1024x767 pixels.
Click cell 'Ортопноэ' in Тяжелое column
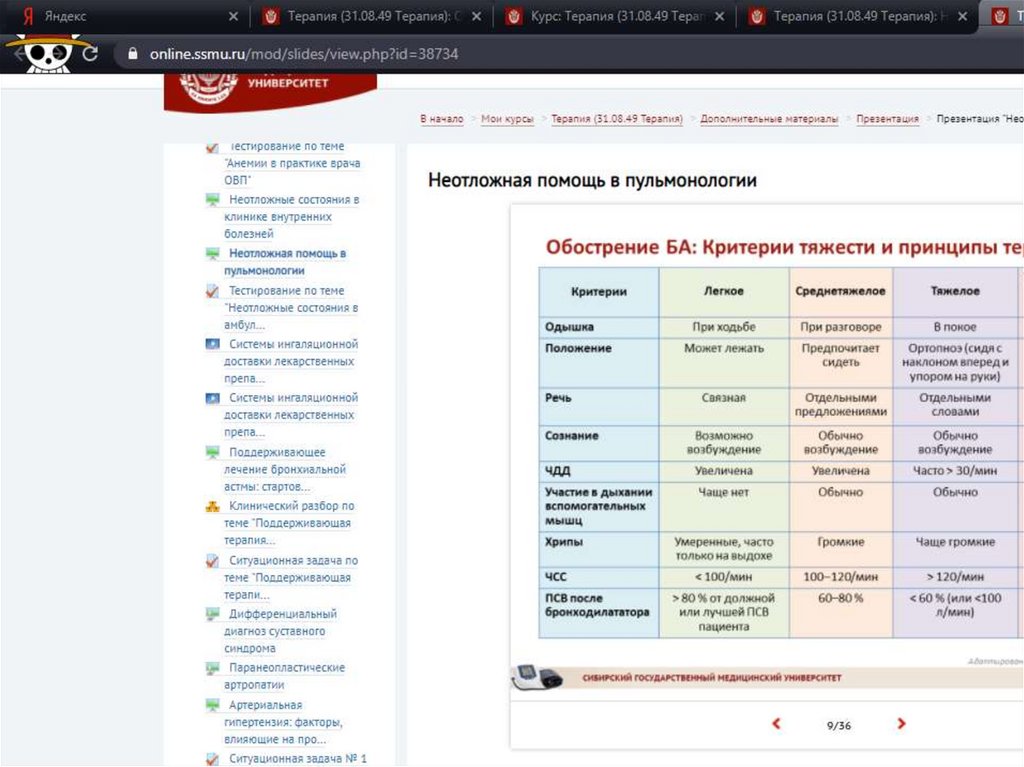[955, 362]
